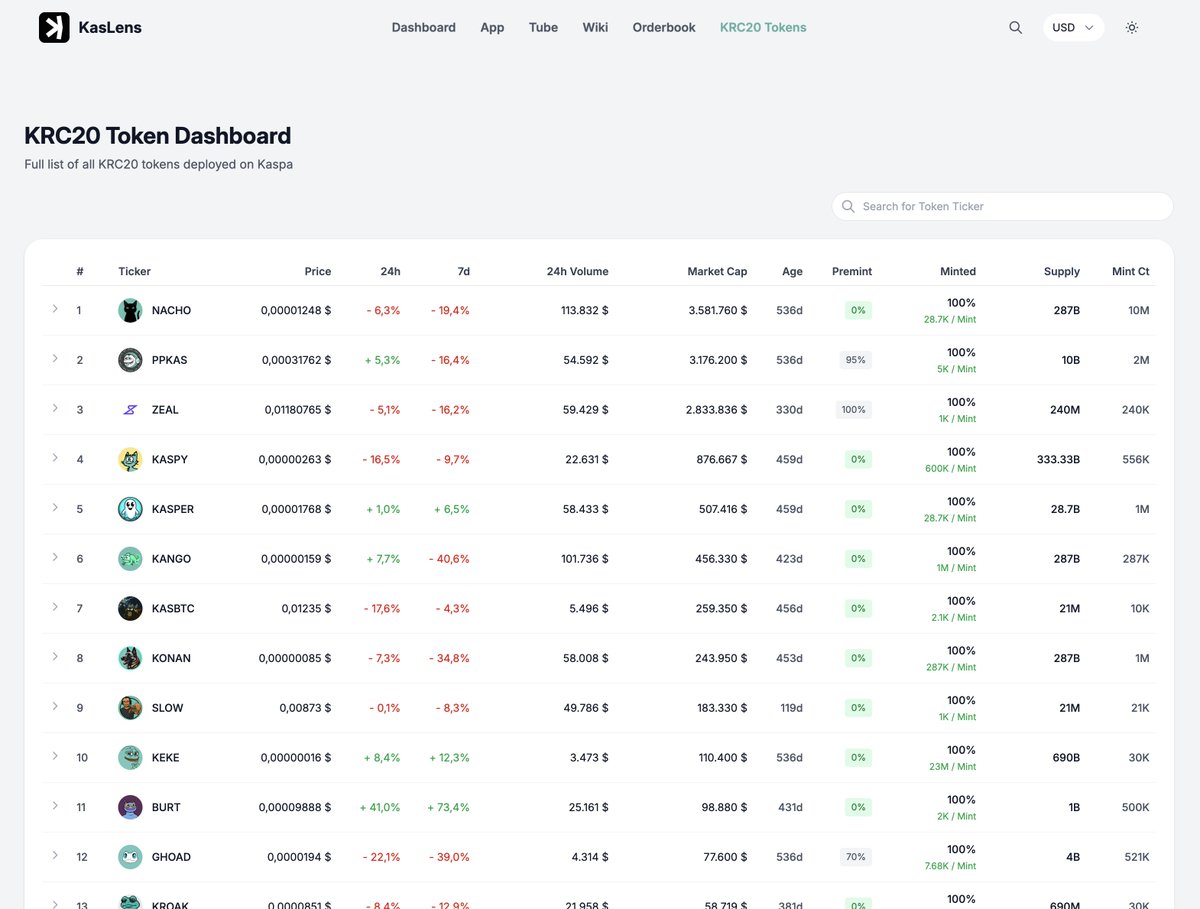The image size is (1200, 909).
Task: Click the GHOAD 70% premint badge
Action: click(856, 857)
